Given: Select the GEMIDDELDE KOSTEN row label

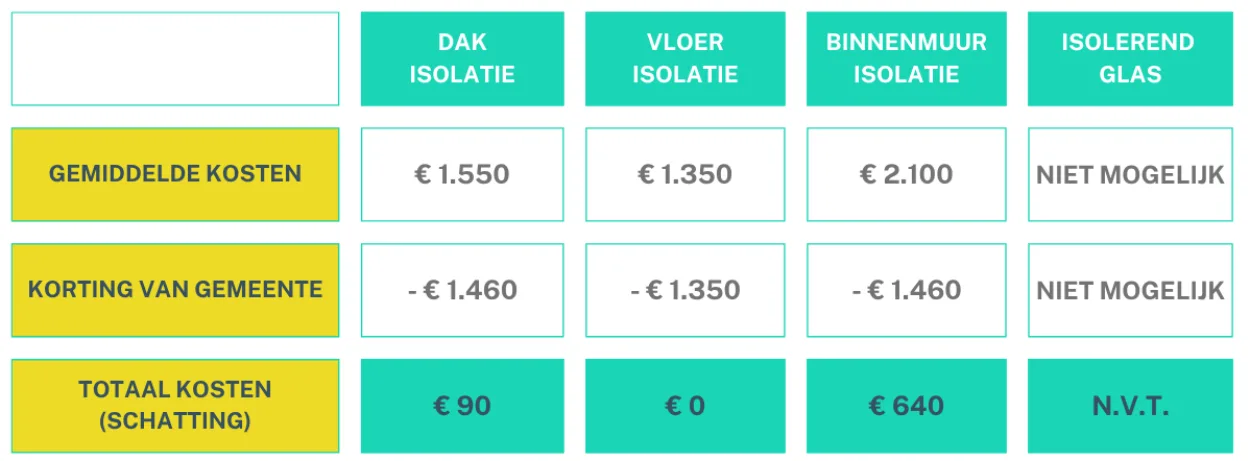Looking at the screenshot, I should [175, 174].
